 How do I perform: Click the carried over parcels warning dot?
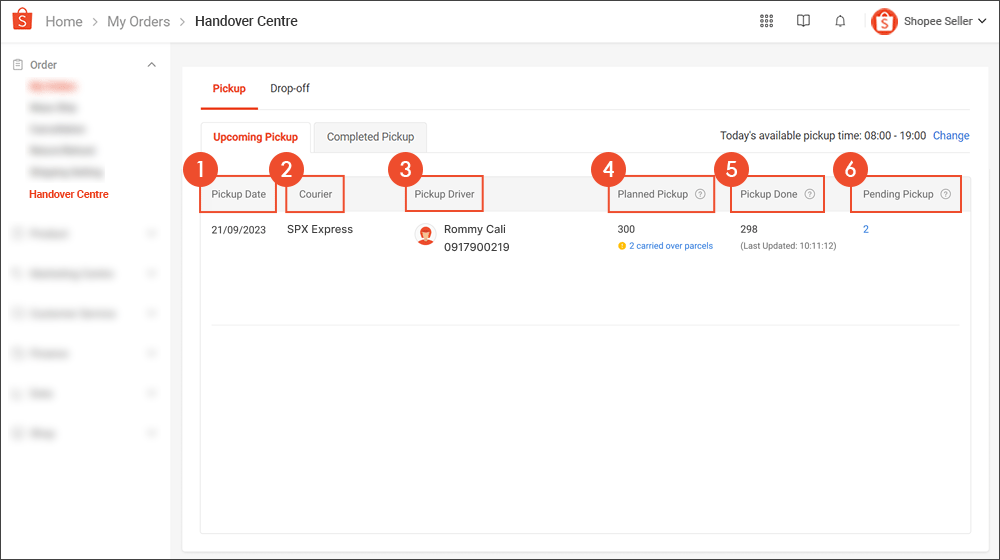[622, 246]
